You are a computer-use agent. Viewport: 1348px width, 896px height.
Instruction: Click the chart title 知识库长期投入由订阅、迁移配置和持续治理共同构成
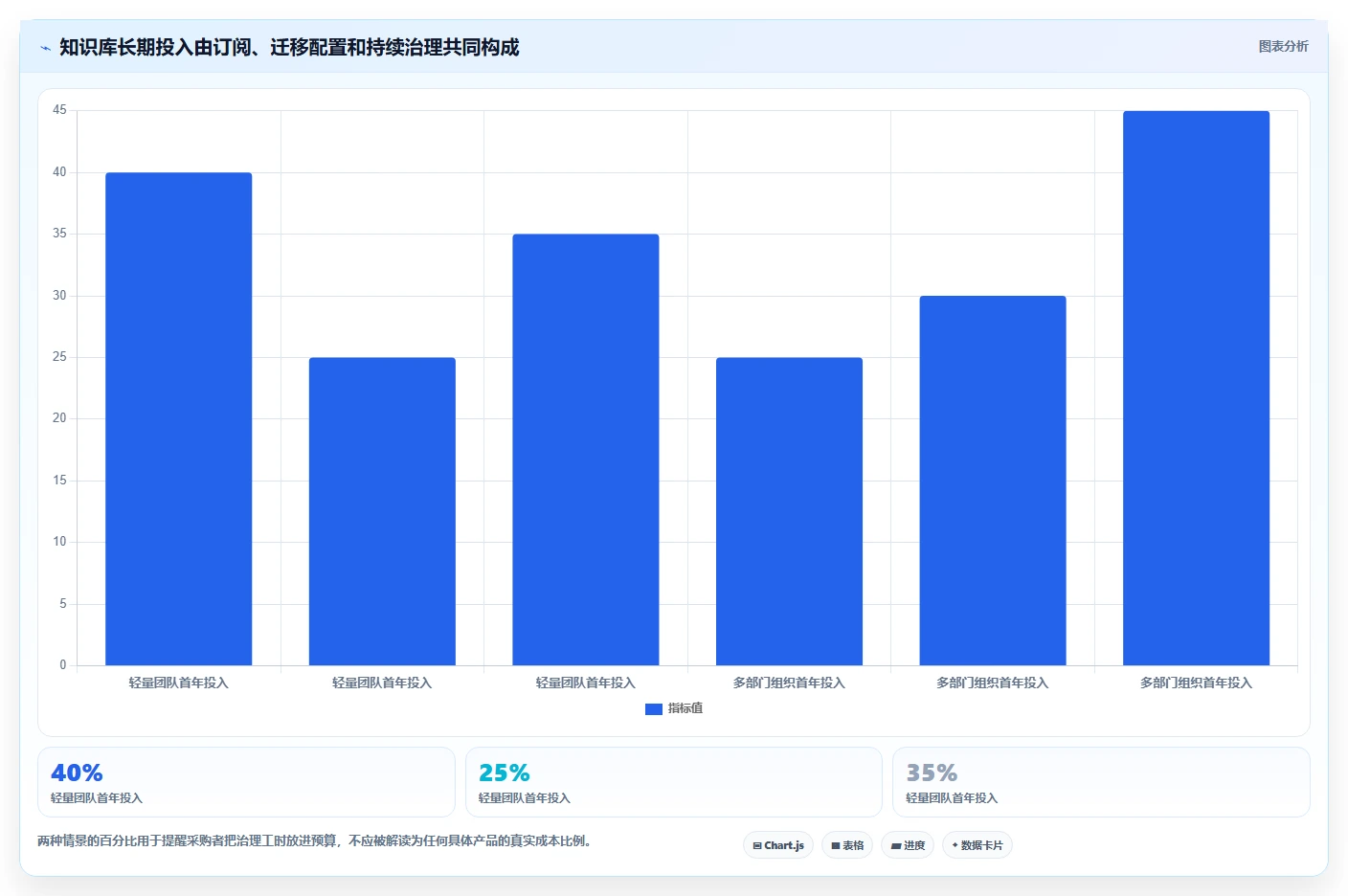(x=289, y=47)
